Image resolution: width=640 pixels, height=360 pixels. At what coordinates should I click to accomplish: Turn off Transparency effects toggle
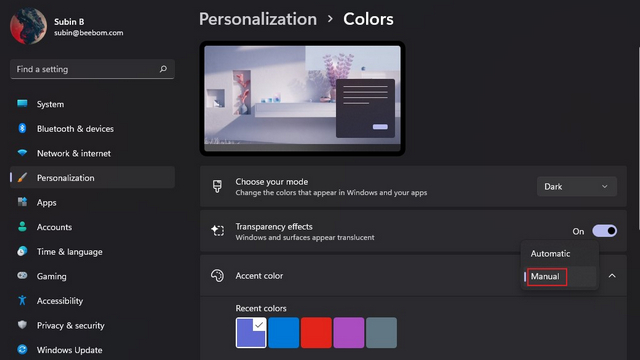point(604,231)
